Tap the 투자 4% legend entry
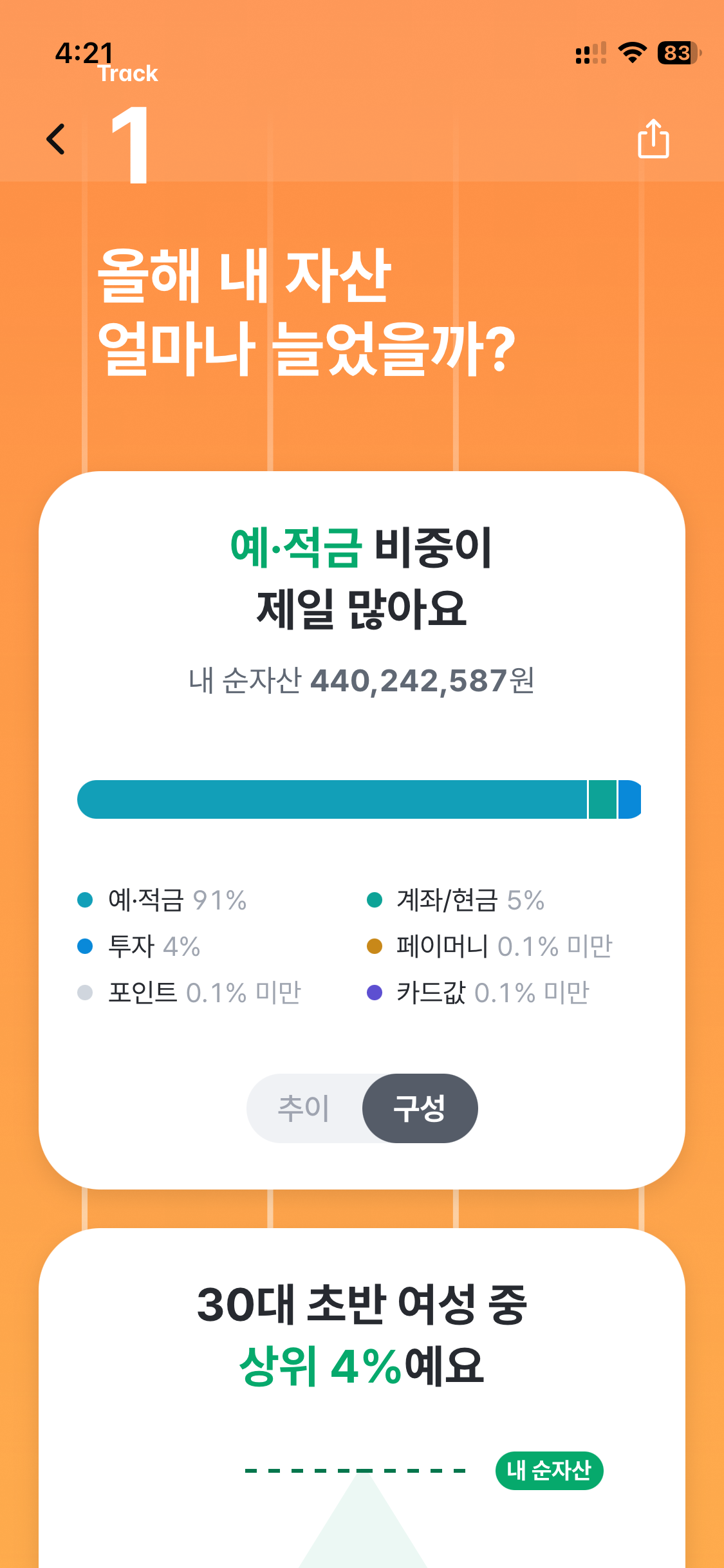Screen dimensions: 724x1568 pos(139,946)
